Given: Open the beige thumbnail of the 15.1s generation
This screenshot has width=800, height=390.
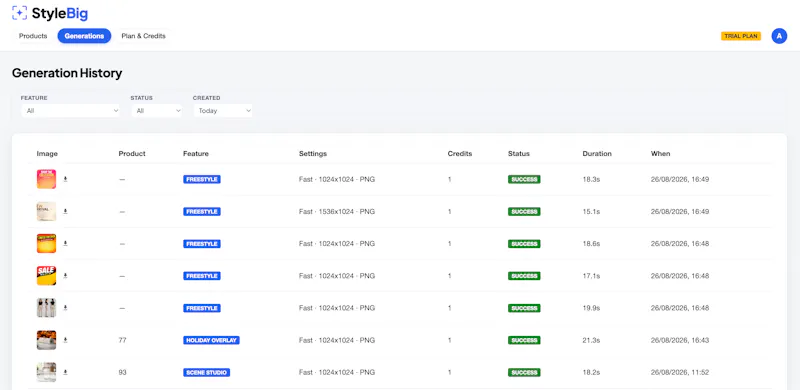Looking at the screenshot, I should [x=46, y=211].
